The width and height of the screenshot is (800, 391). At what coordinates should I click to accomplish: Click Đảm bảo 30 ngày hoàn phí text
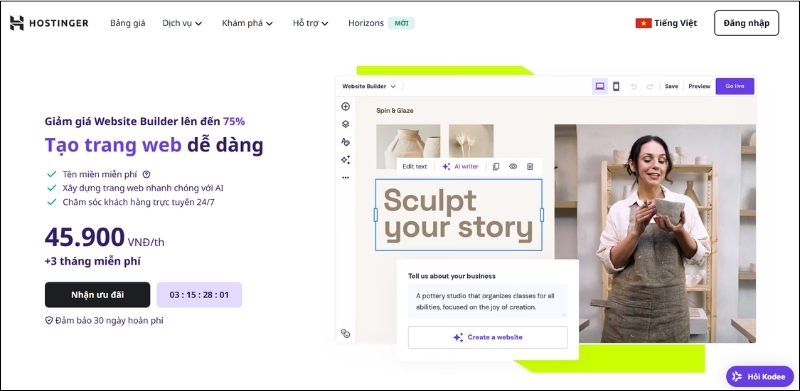109,321
